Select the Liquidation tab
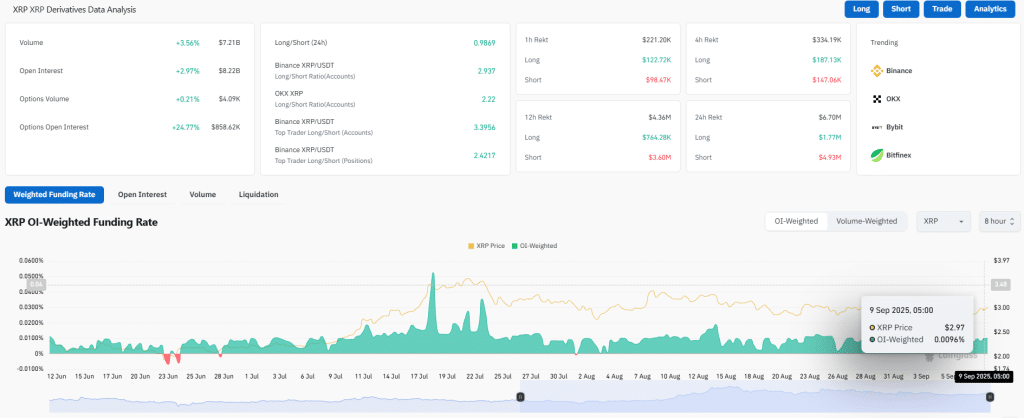Screen dimensions: 1024x418 click(x=256, y=194)
